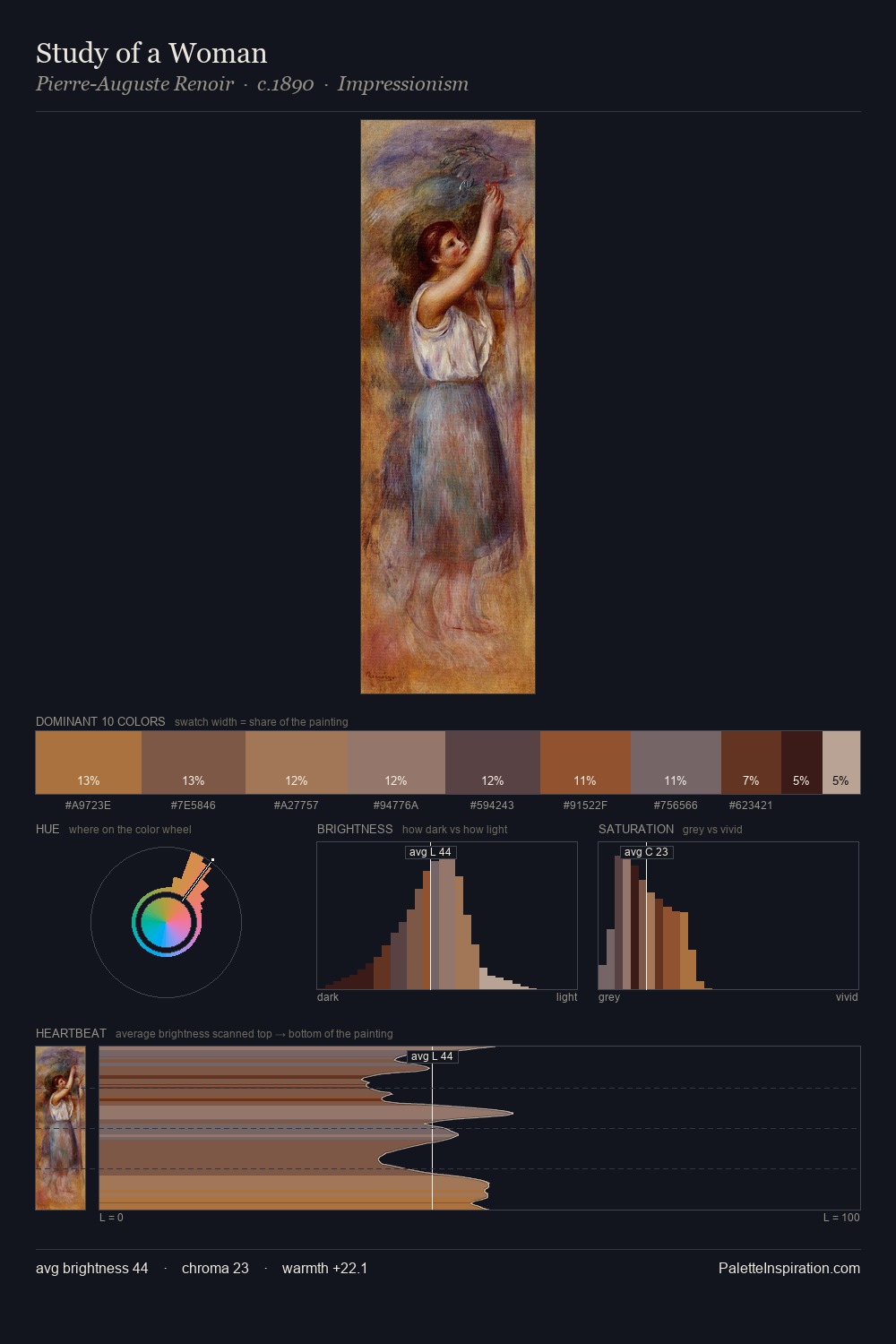
Task: Pick the swatch above the #A27757 label
Action: point(297,762)
